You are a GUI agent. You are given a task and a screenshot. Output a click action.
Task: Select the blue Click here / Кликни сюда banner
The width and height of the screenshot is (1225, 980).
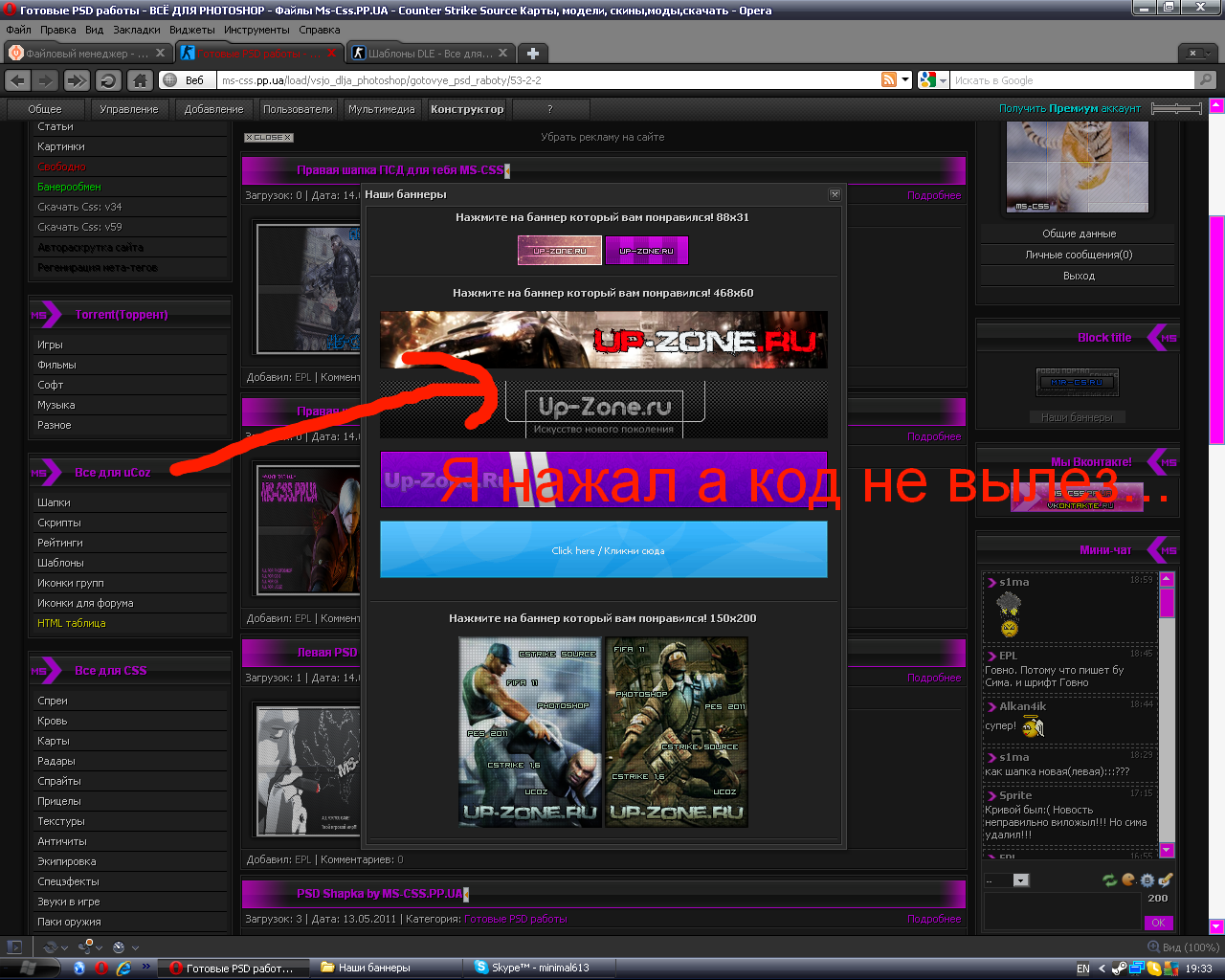coord(604,549)
